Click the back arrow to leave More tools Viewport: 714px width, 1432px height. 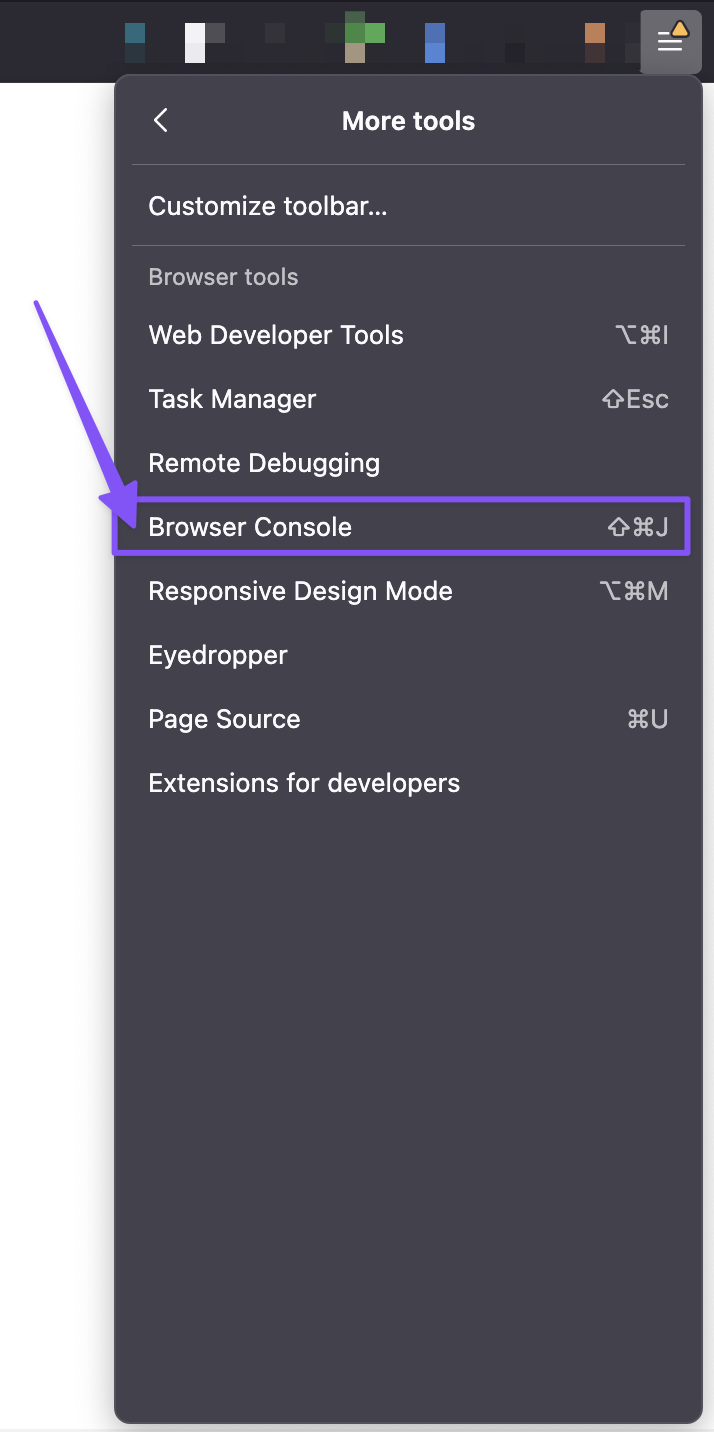[x=160, y=120]
